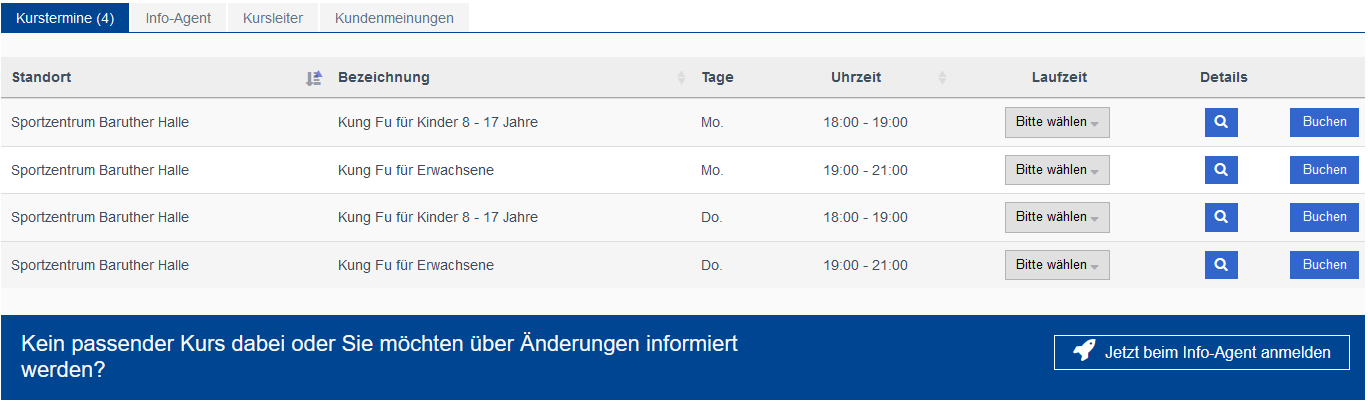Switch to the Info-Agent tab

click(x=178, y=18)
